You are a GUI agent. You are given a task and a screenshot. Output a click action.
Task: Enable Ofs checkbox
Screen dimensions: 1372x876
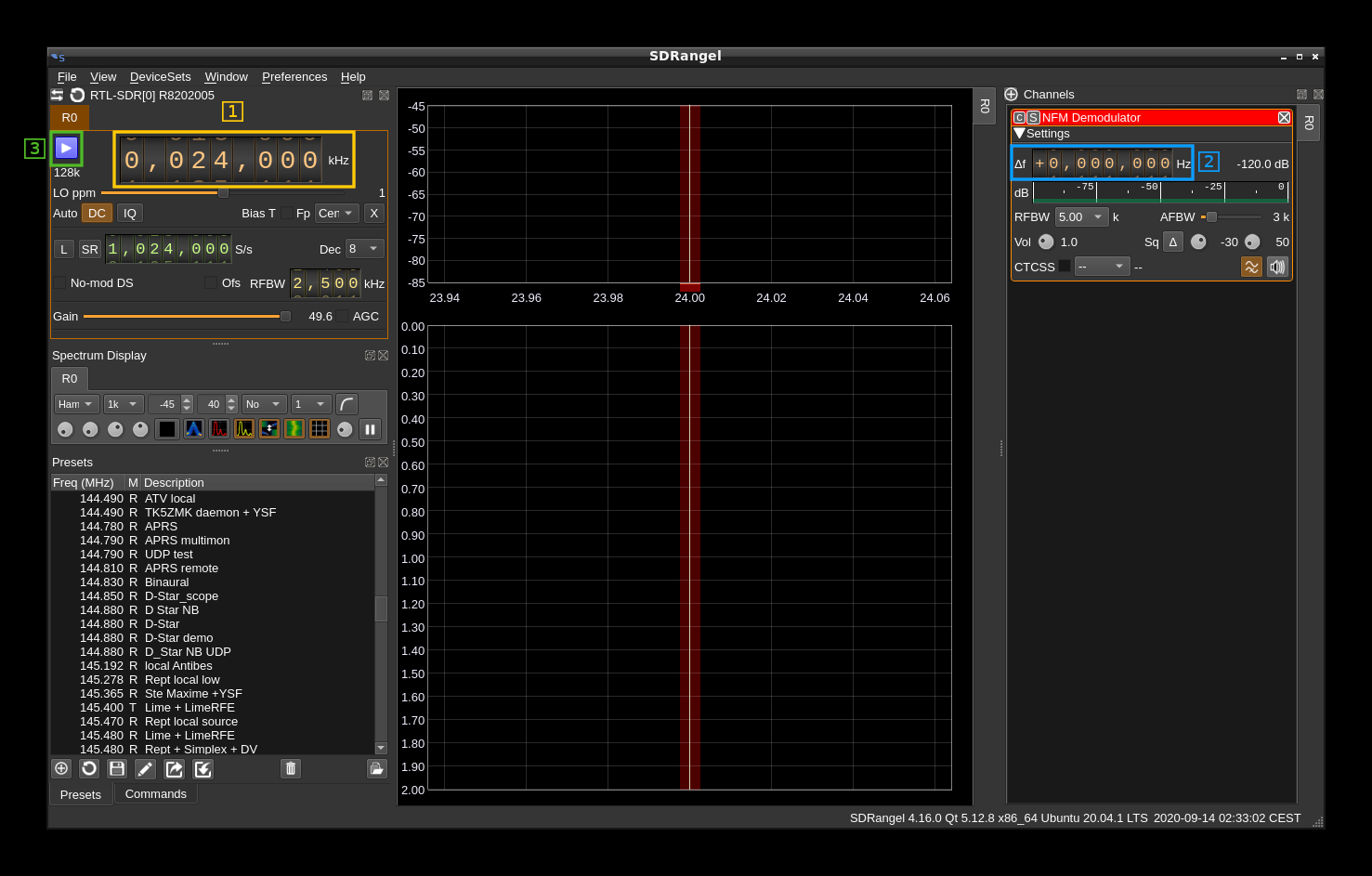pyautogui.click(x=211, y=282)
